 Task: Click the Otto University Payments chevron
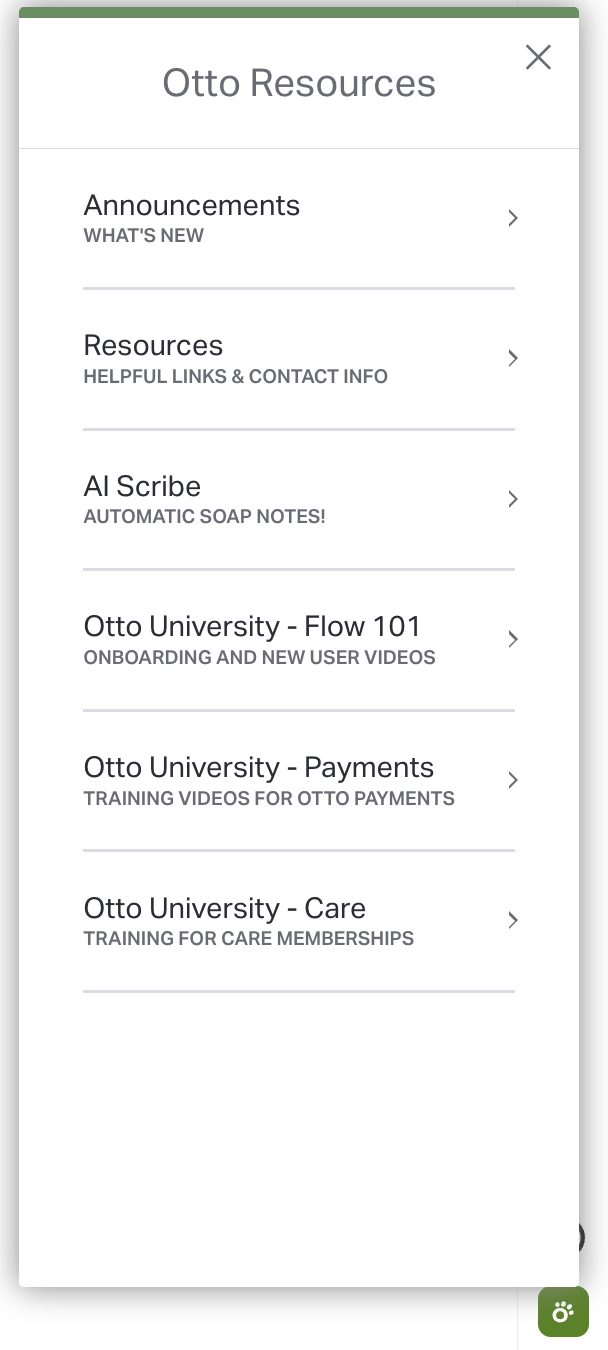point(512,780)
